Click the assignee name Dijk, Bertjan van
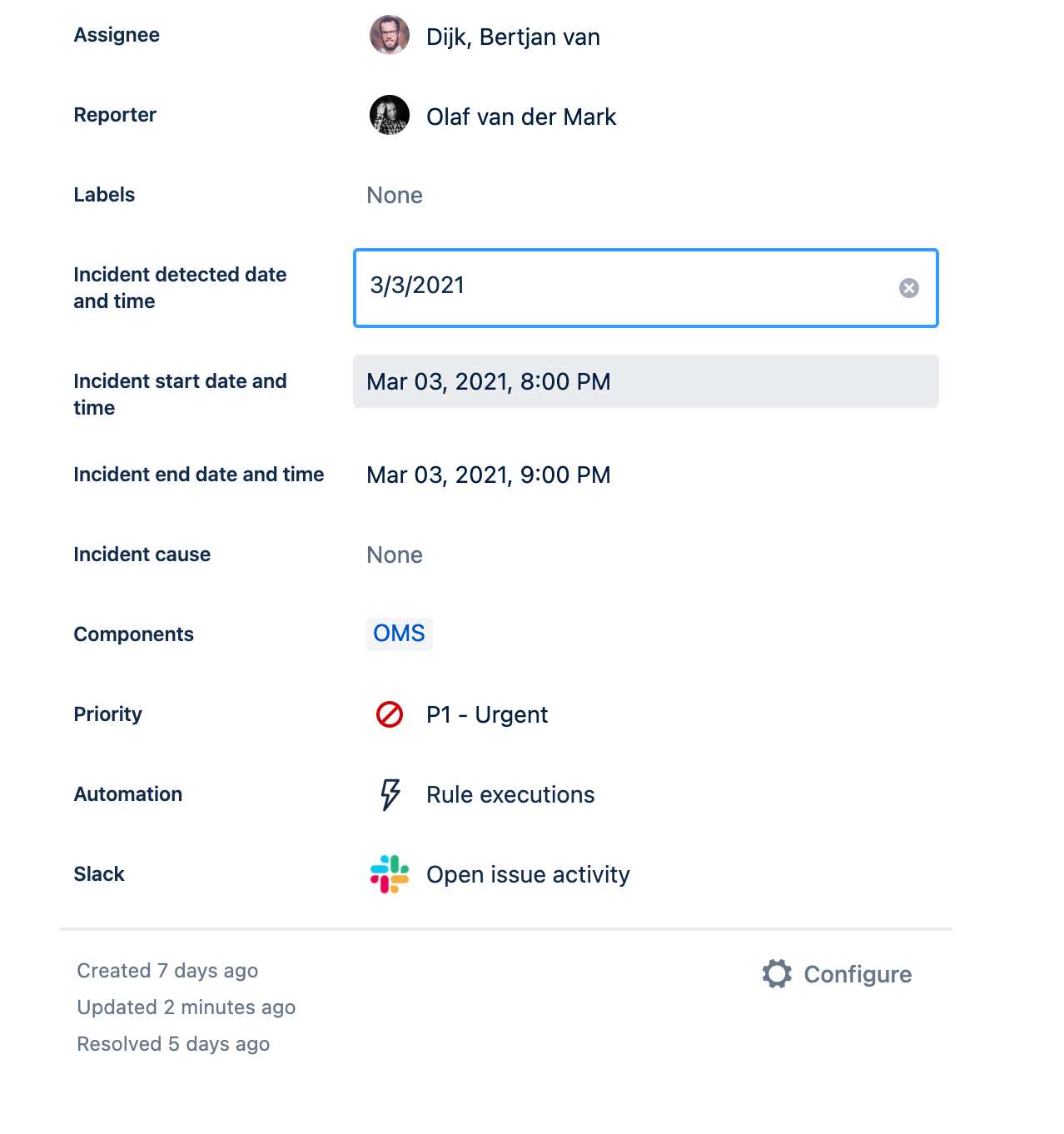The image size is (1064, 1134). (x=513, y=37)
